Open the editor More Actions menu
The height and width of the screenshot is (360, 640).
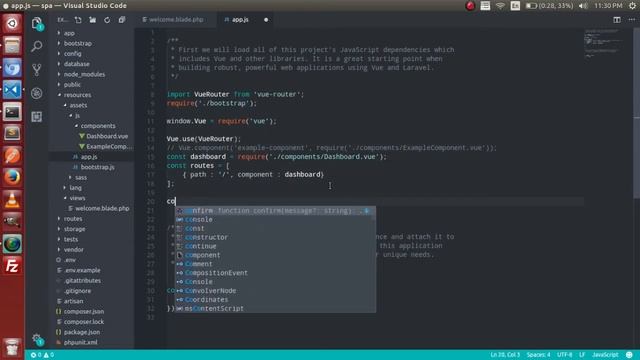coord(631,20)
